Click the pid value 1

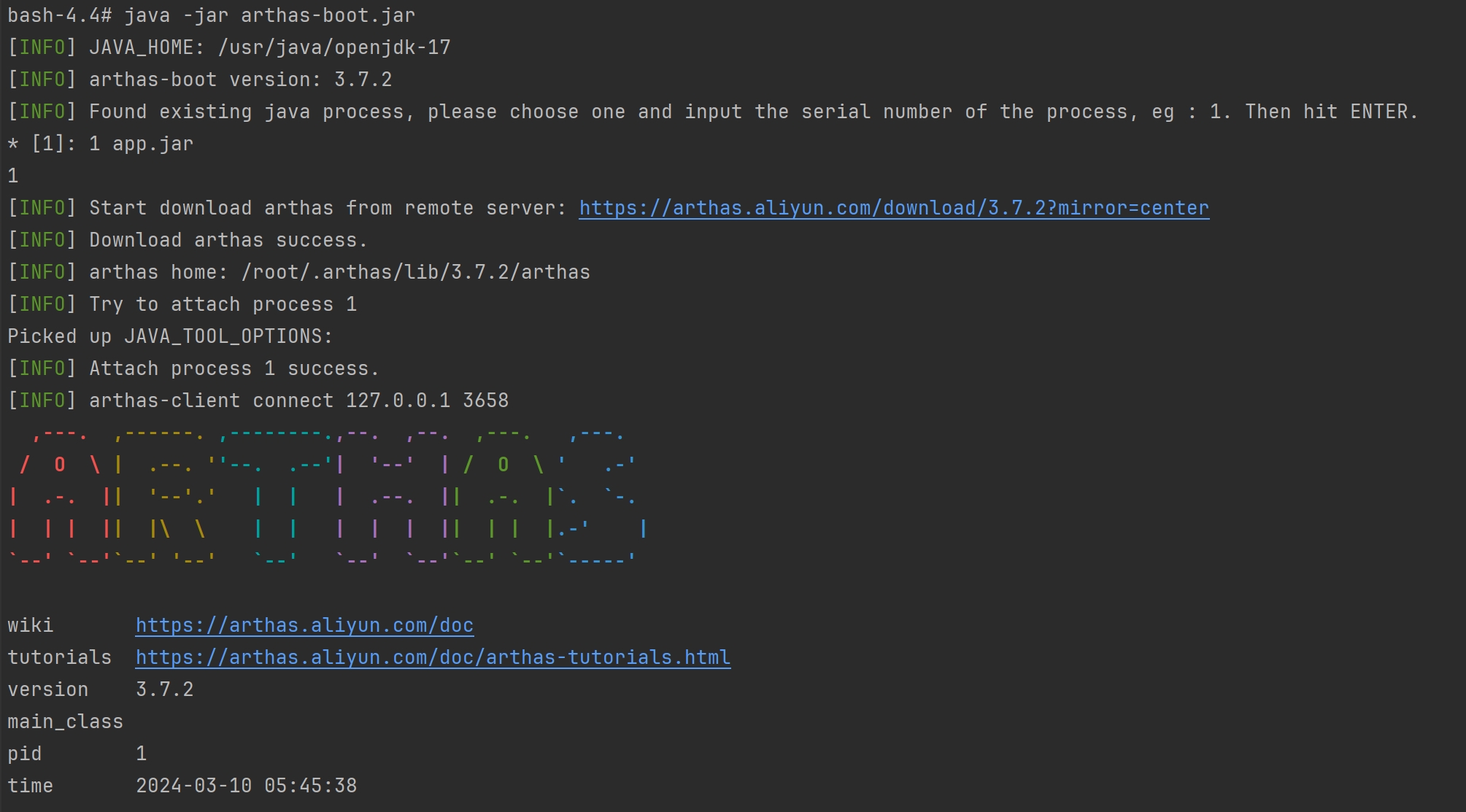142,754
